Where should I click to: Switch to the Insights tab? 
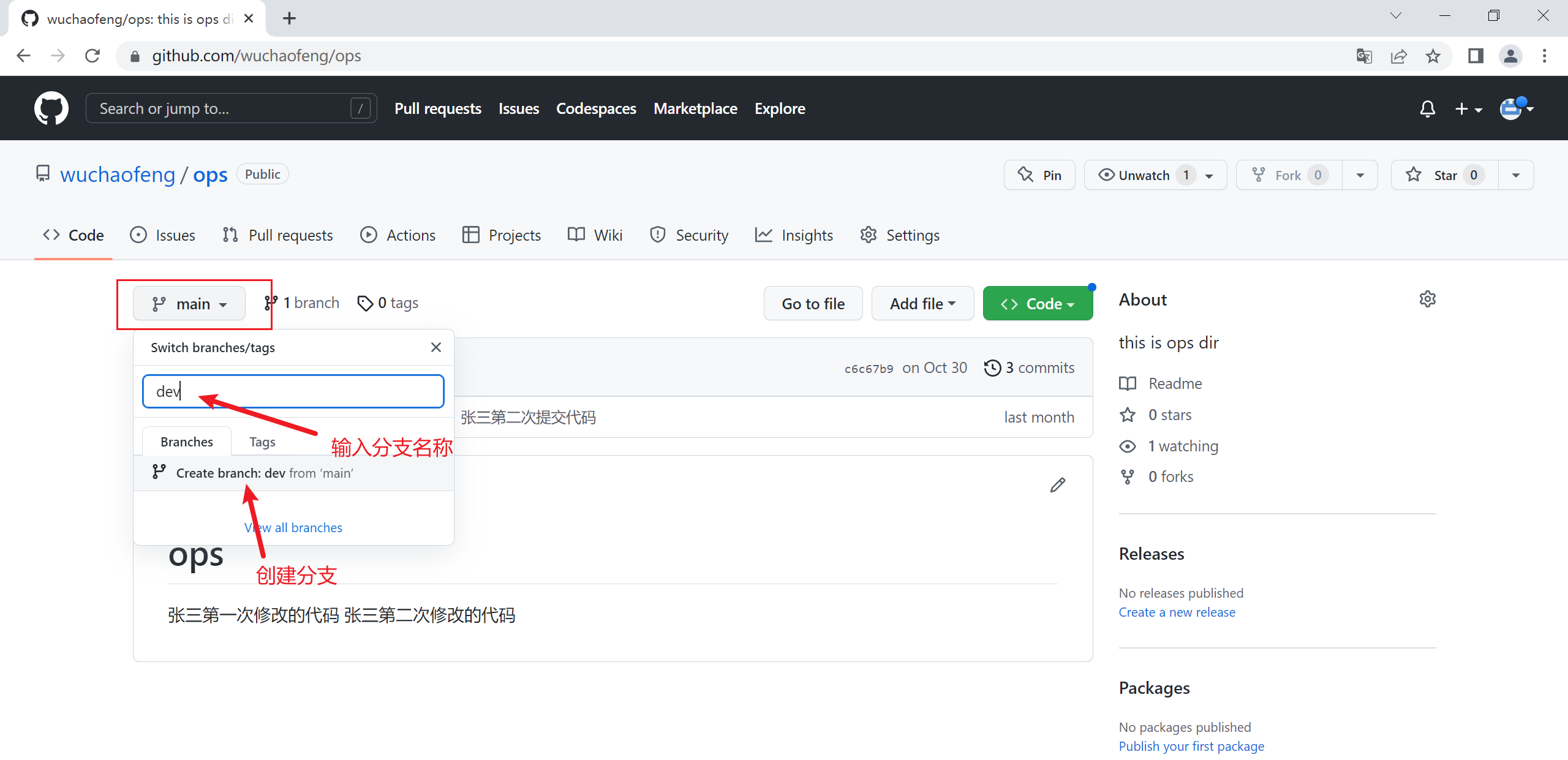point(794,235)
